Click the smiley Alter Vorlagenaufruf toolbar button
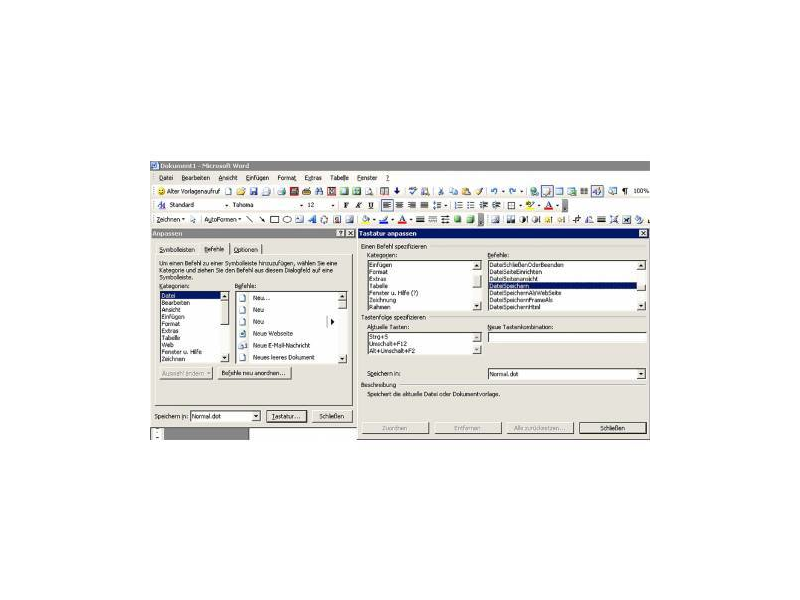The width and height of the screenshot is (800, 600). click(189, 191)
